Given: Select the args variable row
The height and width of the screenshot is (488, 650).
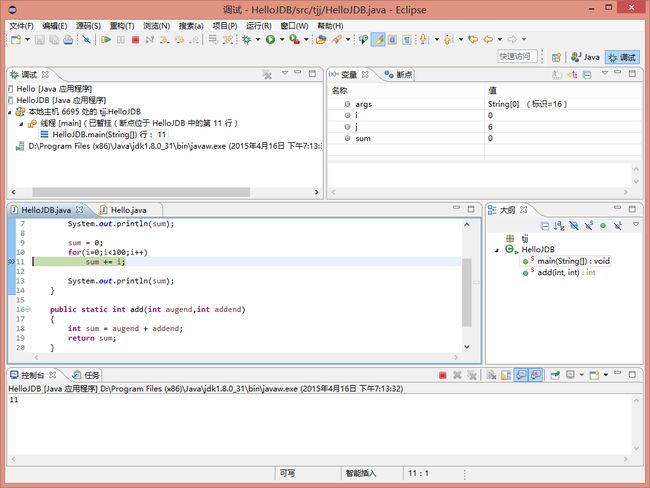Looking at the screenshot, I should [484, 104].
